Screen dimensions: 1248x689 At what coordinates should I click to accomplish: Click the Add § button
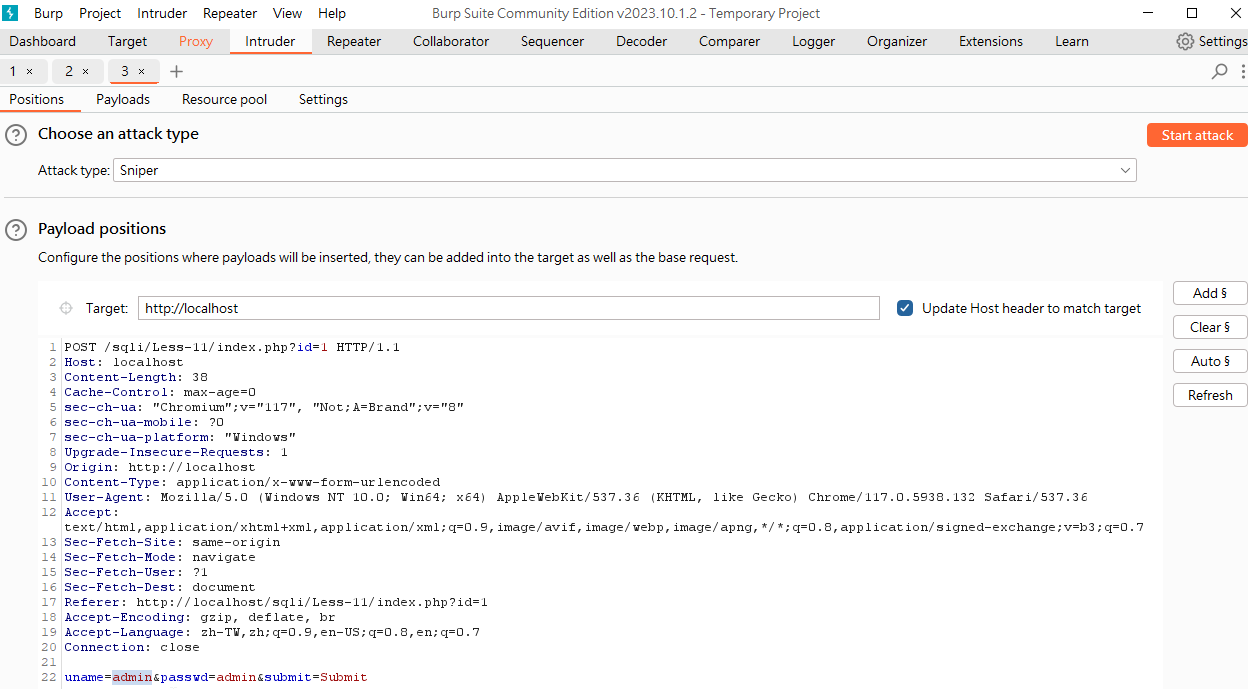pos(1210,293)
